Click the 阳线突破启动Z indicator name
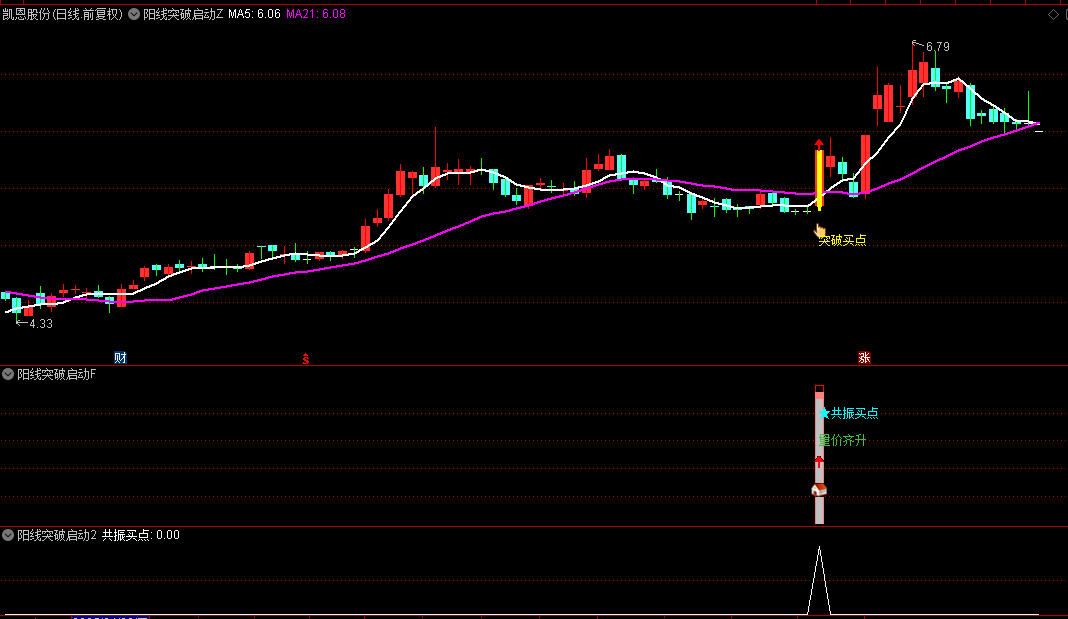The image size is (1068, 619). [183, 14]
